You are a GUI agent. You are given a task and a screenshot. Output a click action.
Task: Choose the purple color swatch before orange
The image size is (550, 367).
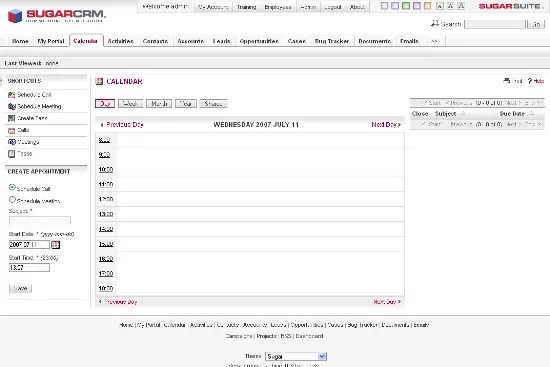tap(417, 6)
